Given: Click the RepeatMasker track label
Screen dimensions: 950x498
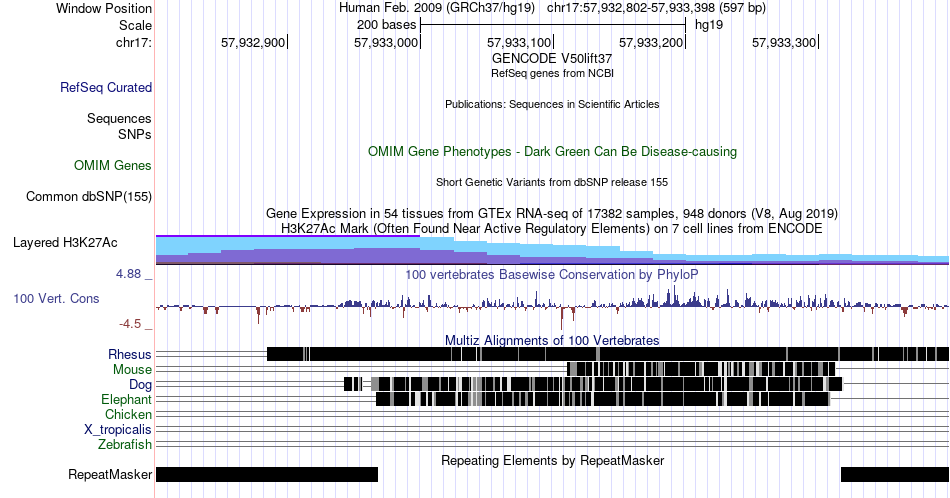Looking at the screenshot, I should click(x=110, y=474).
